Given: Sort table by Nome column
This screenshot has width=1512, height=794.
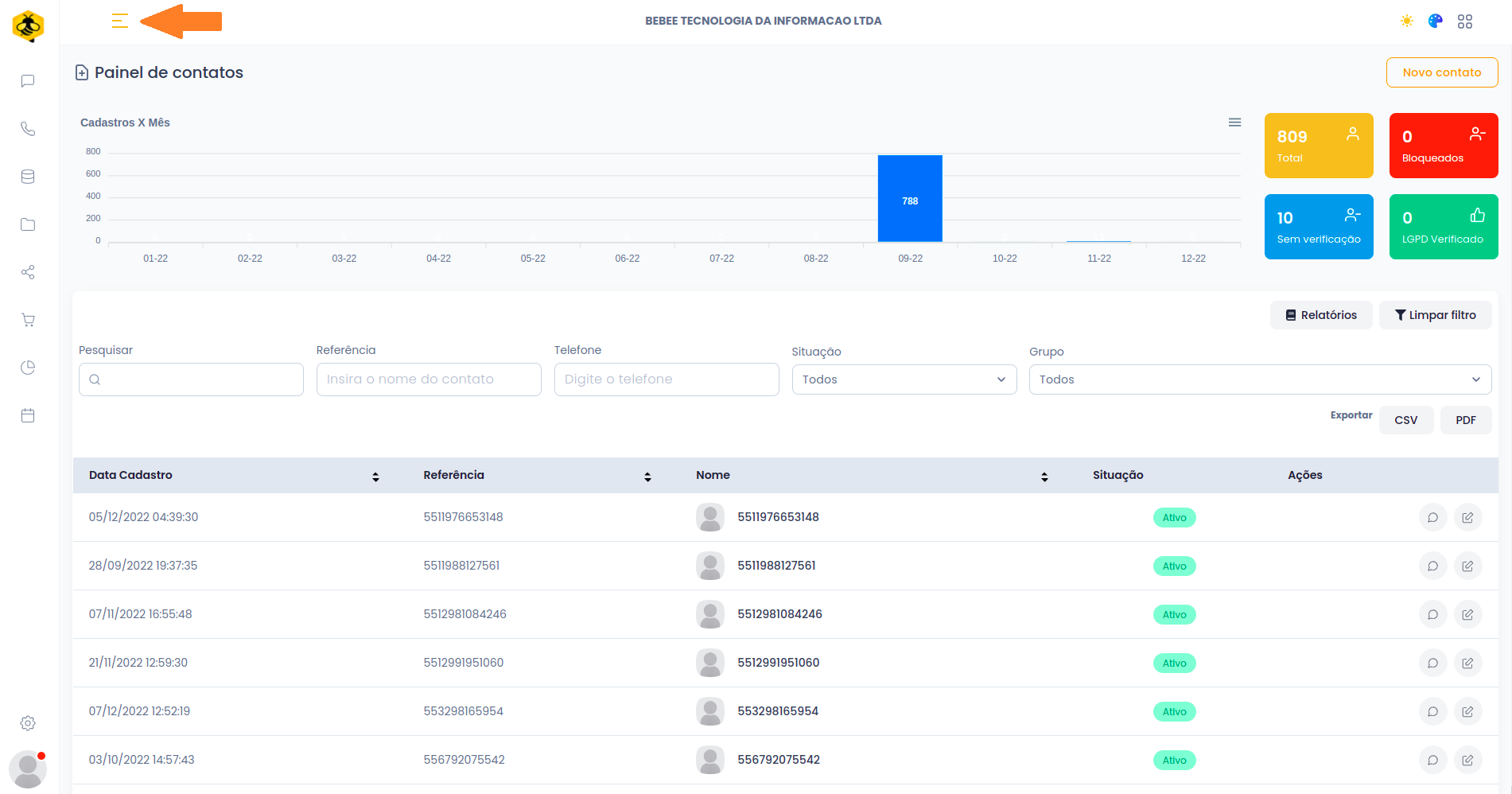Looking at the screenshot, I should click(1044, 477).
